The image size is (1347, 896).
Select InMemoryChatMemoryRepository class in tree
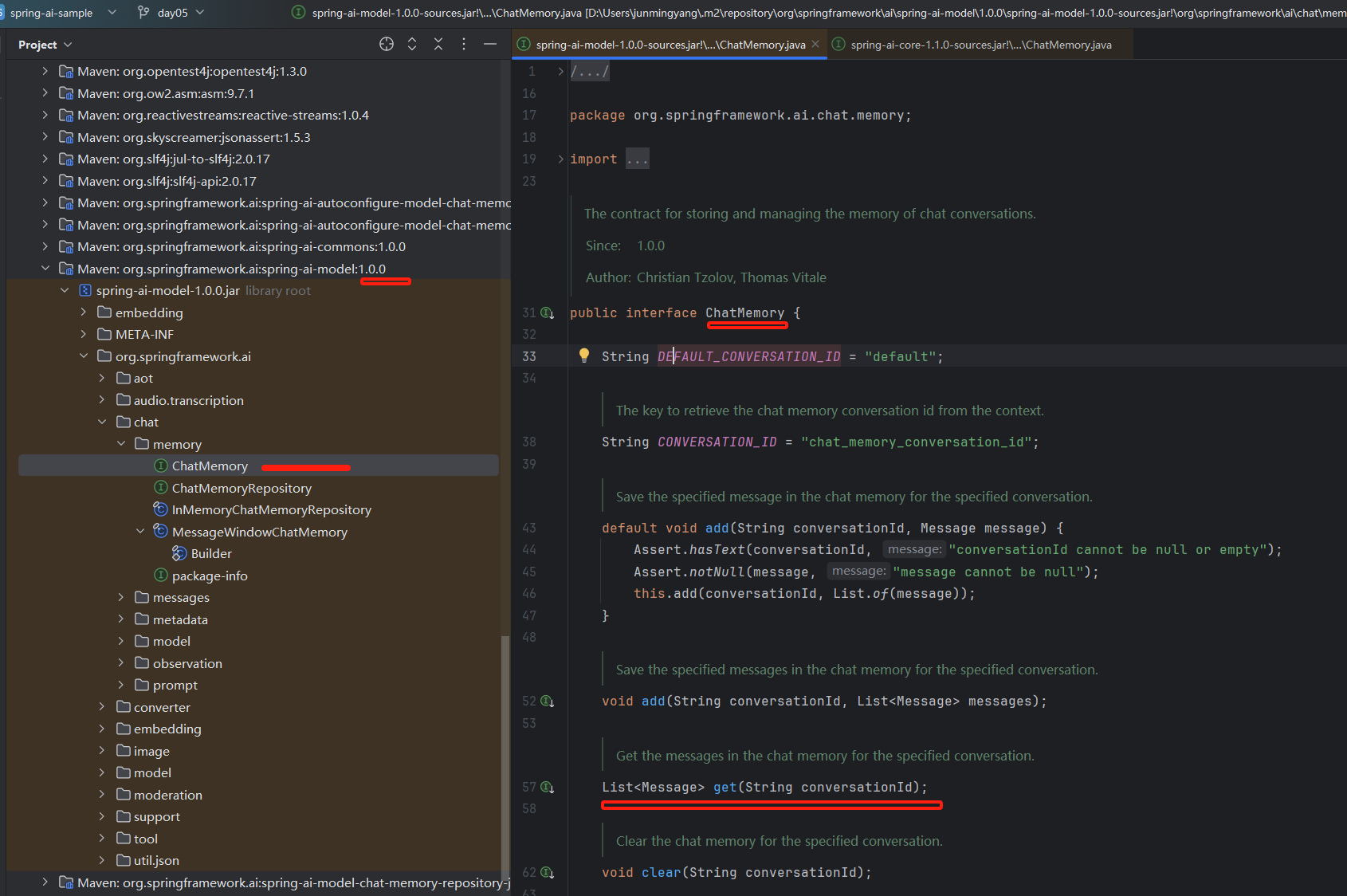[271, 510]
